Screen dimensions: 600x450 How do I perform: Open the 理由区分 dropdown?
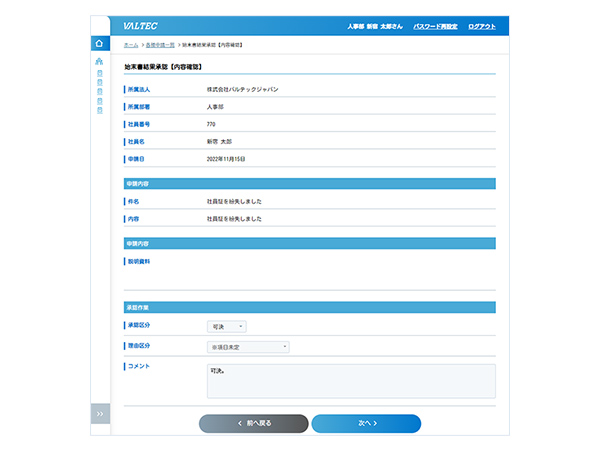(x=248, y=346)
